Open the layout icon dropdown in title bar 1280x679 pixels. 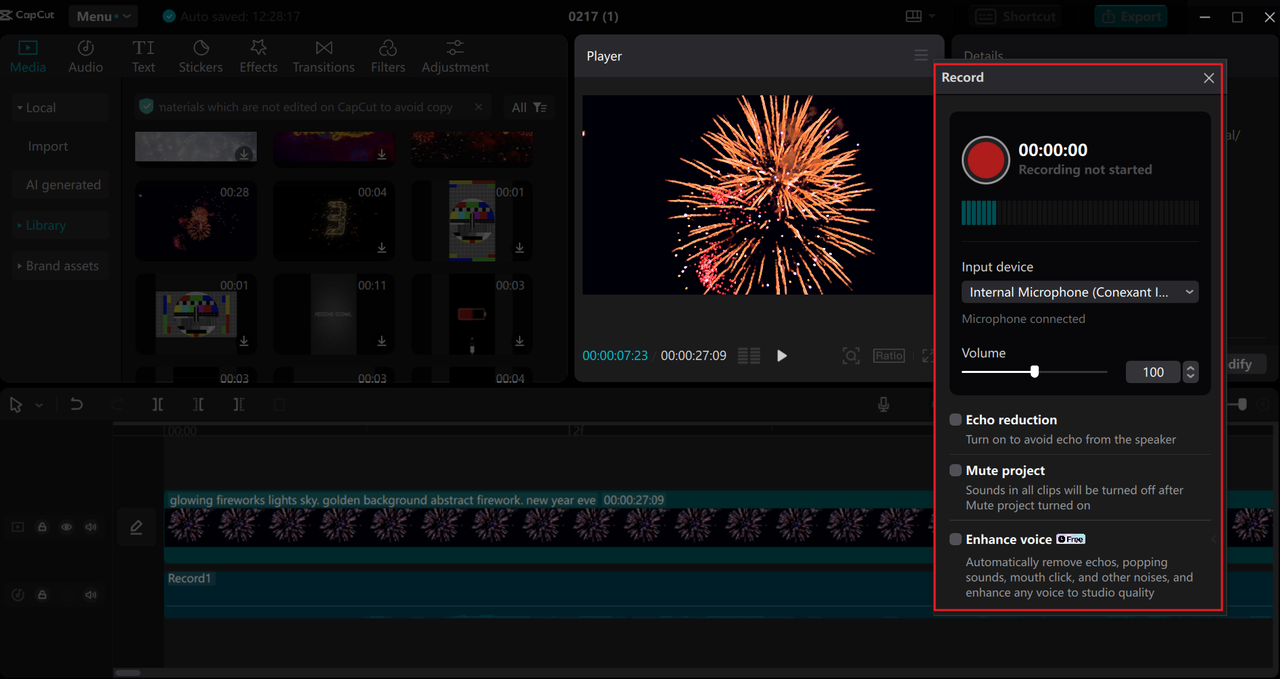coord(920,16)
